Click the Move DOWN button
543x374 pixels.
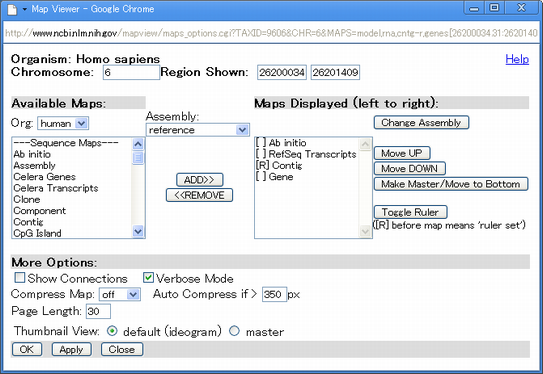(x=409, y=169)
